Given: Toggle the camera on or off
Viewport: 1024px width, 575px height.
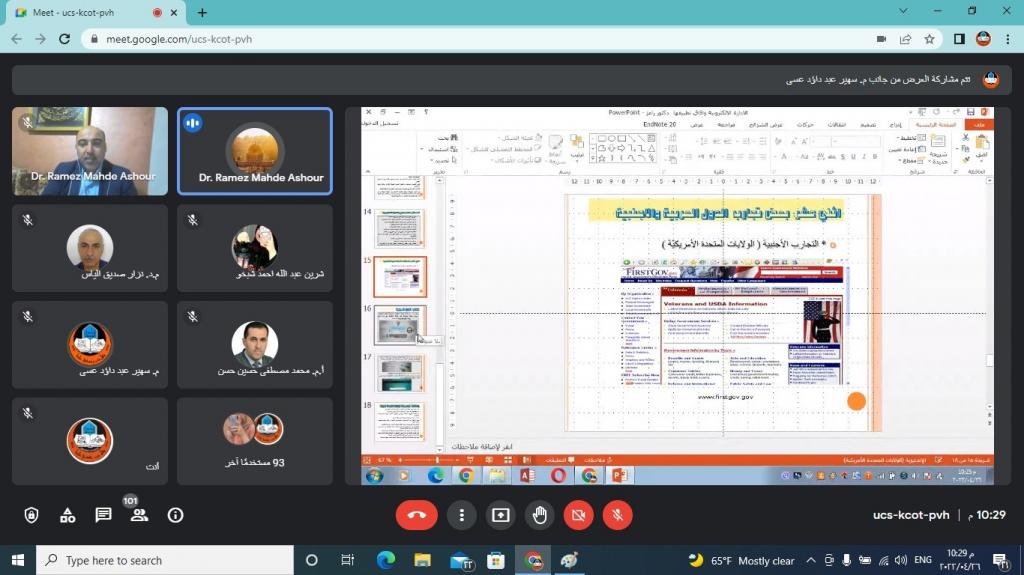Looking at the screenshot, I should (578, 515).
